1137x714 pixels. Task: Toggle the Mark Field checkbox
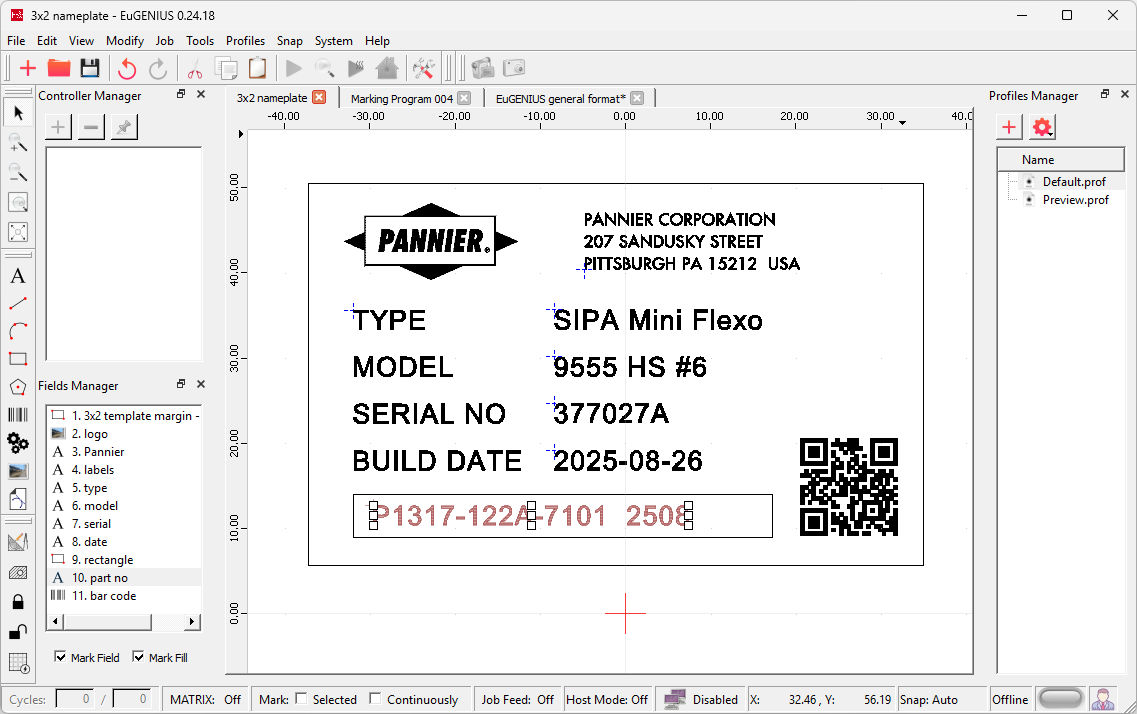pos(60,657)
